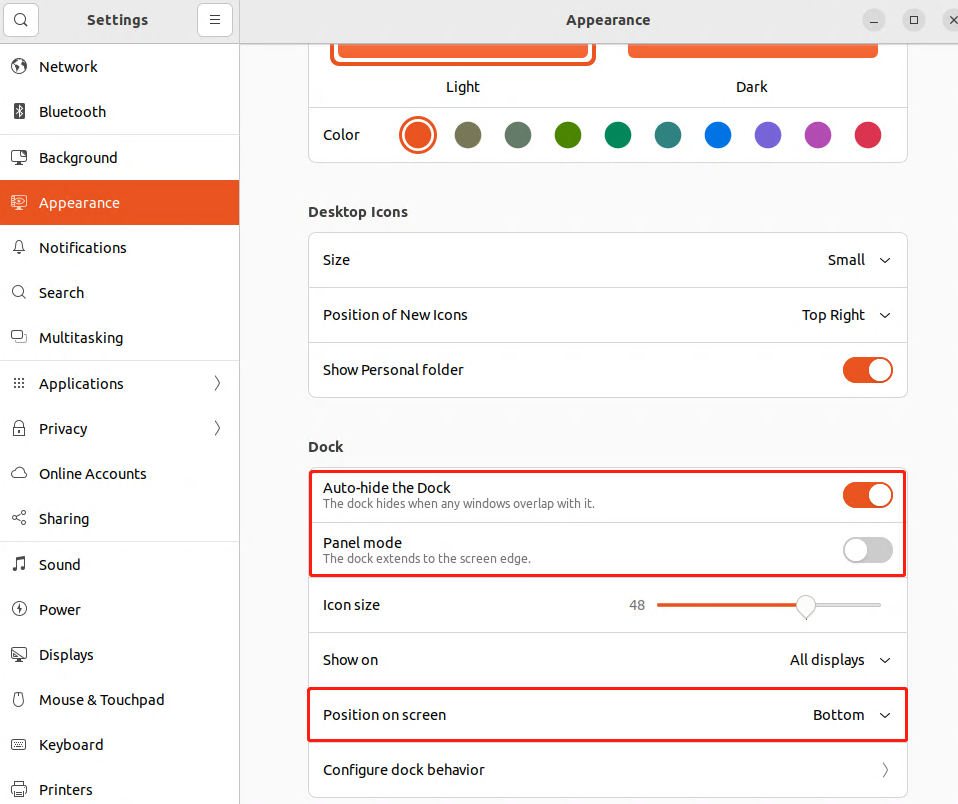Open Position of New Icons dropdown
958x804 pixels.
click(x=846, y=315)
